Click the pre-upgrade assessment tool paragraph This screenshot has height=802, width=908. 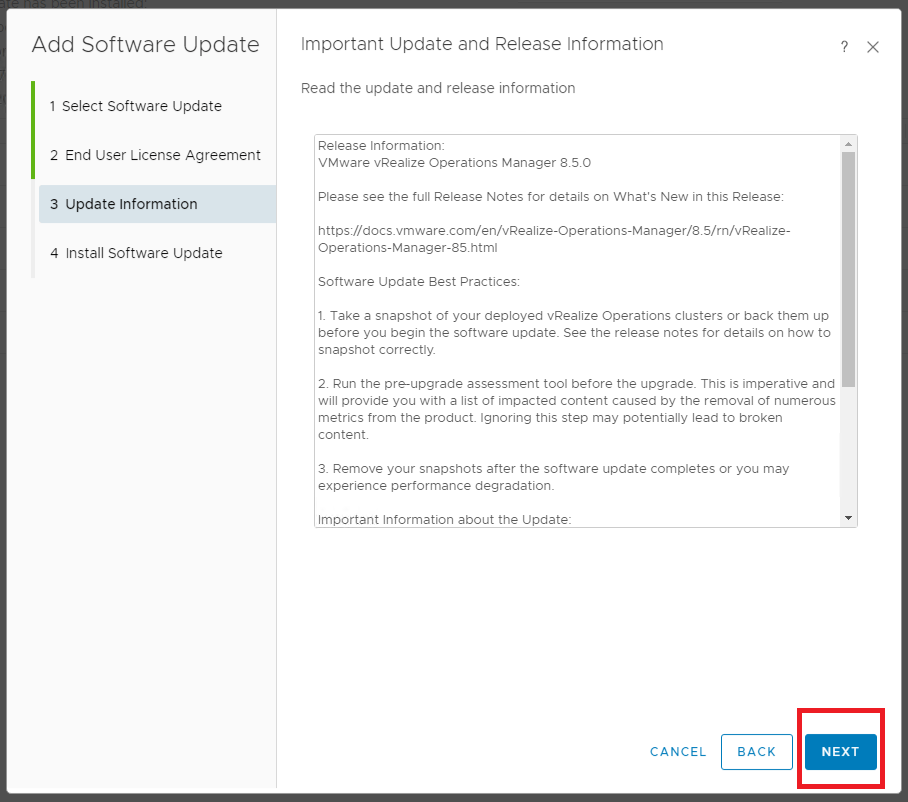click(575, 409)
